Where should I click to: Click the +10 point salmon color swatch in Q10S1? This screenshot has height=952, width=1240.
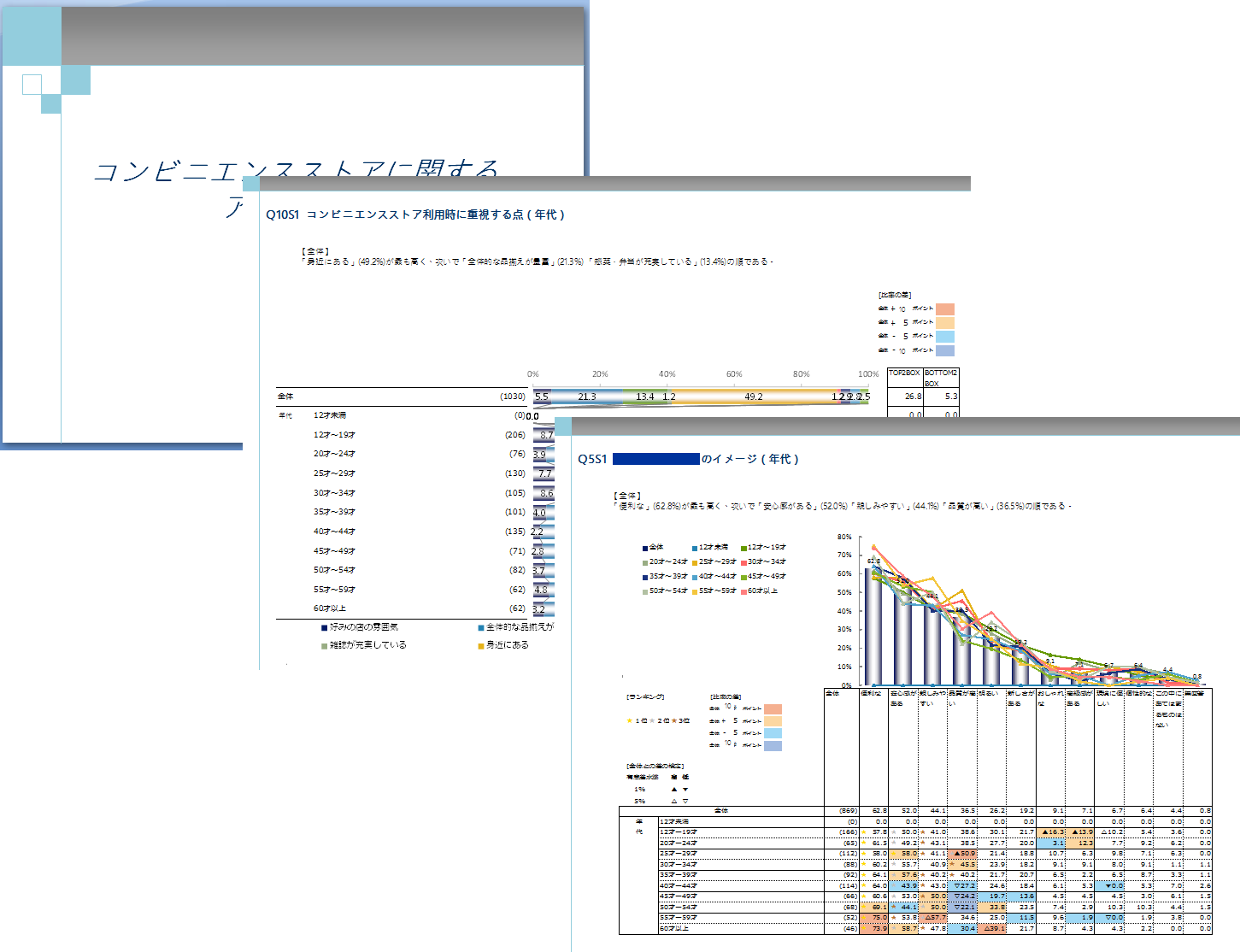click(x=944, y=309)
